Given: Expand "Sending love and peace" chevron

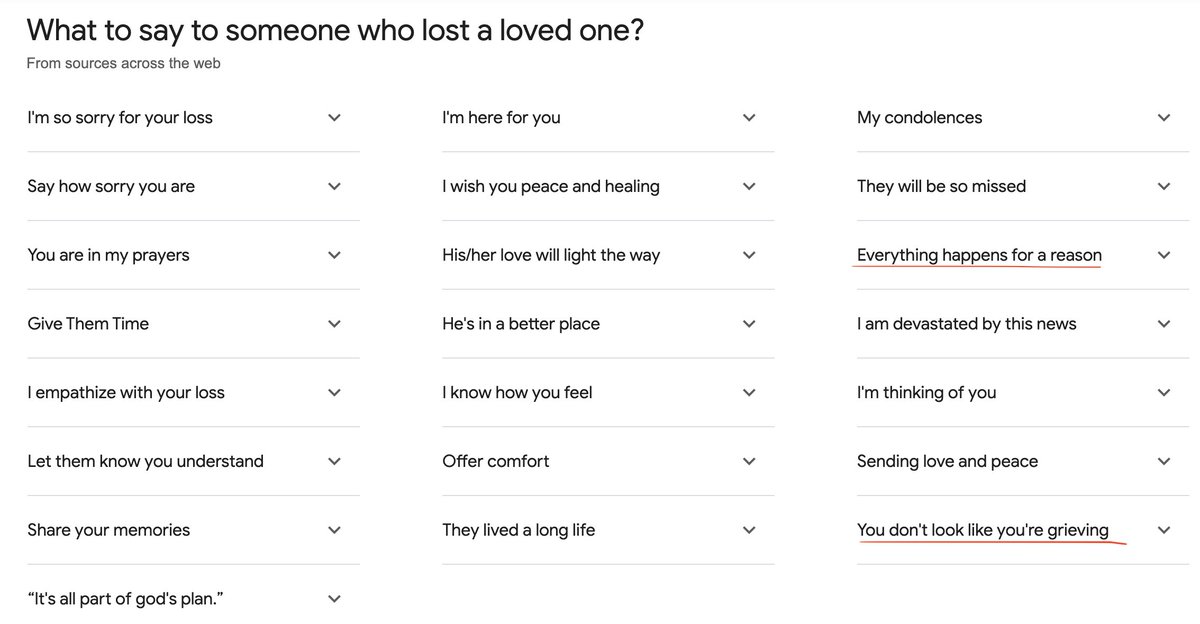Looking at the screenshot, I should (x=1164, y=461).
